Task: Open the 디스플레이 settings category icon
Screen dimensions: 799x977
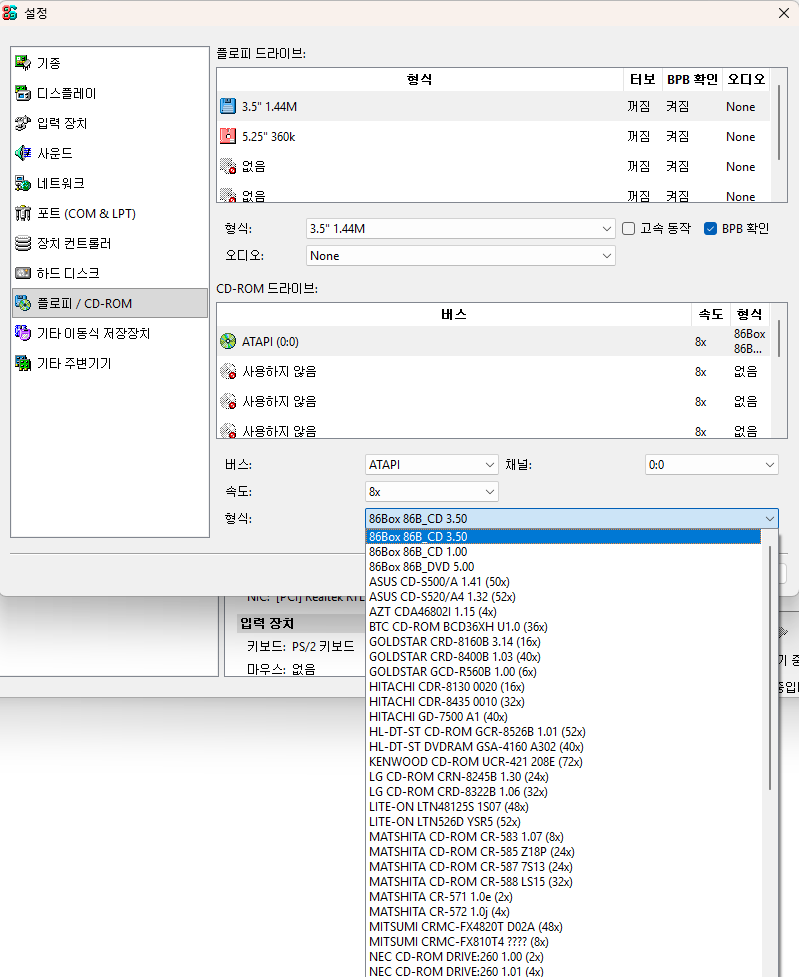Action: 23,93
